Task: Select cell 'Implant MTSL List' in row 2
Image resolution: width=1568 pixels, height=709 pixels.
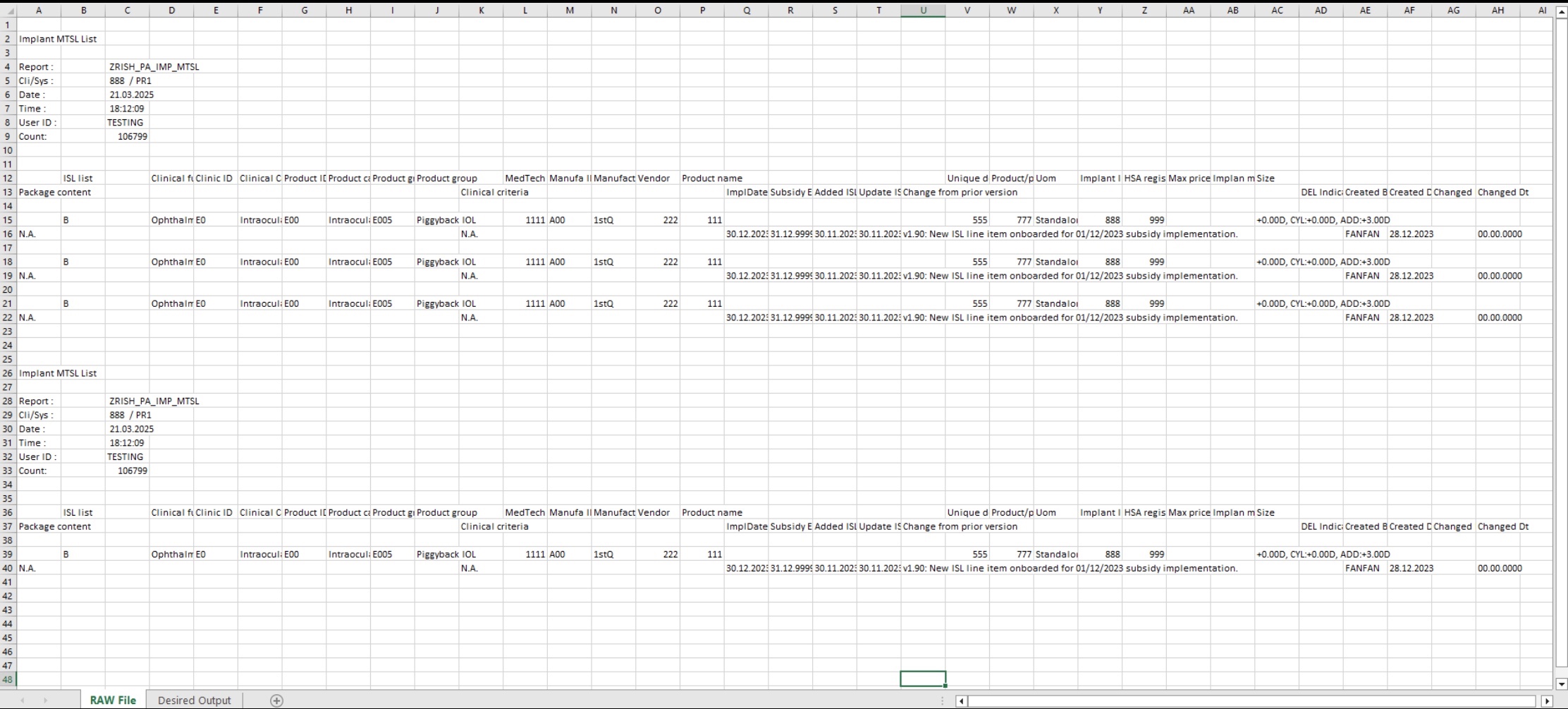Action: [x=58, y=39]
